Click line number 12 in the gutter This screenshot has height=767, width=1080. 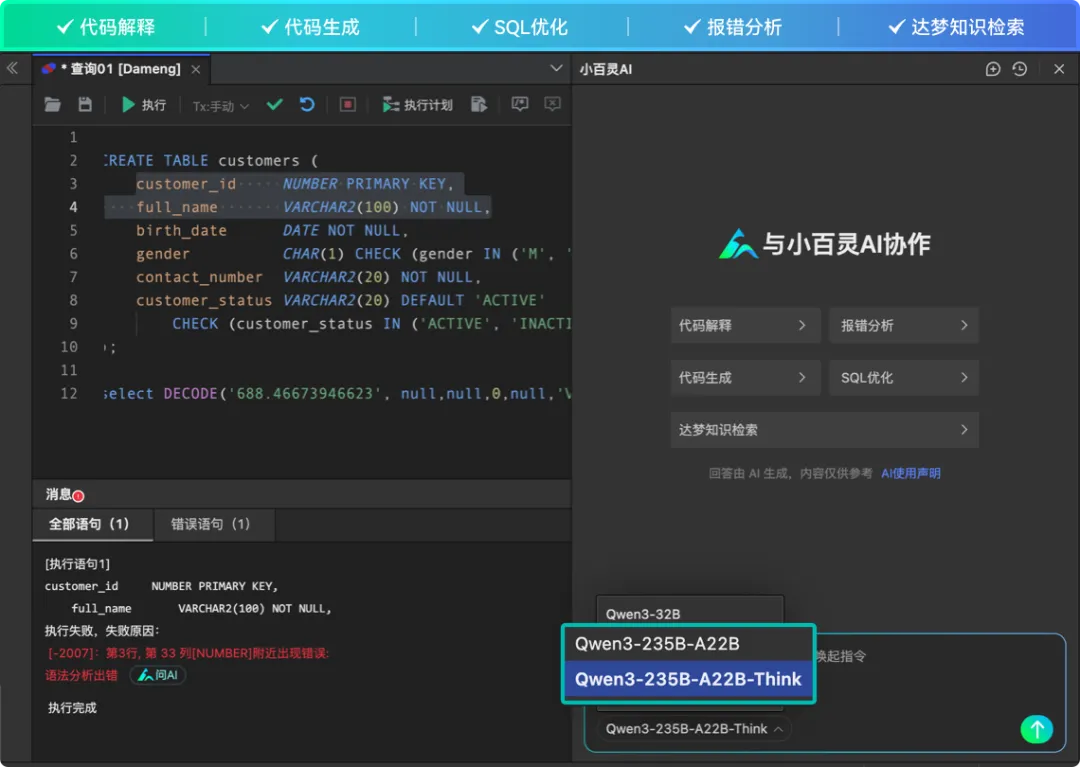click(x=69, y=393)
